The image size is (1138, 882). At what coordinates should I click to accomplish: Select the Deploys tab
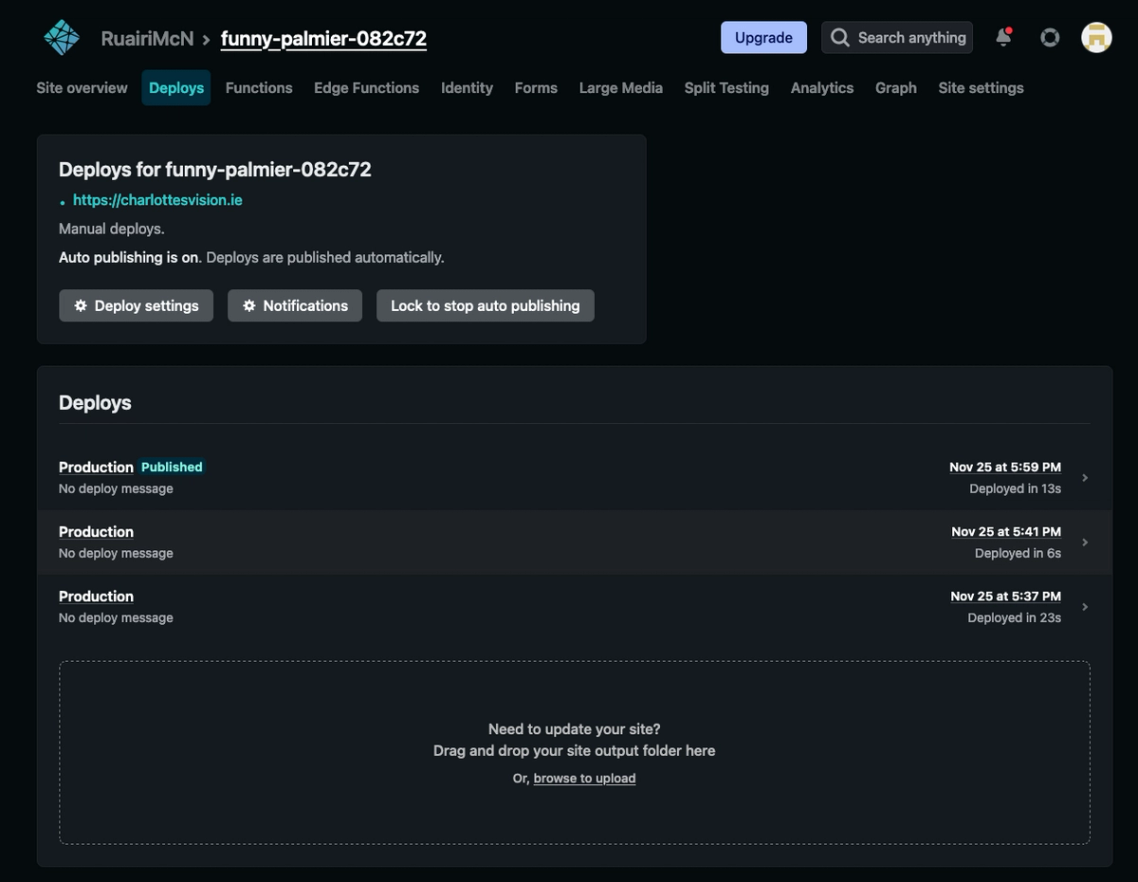pos(176,88)
